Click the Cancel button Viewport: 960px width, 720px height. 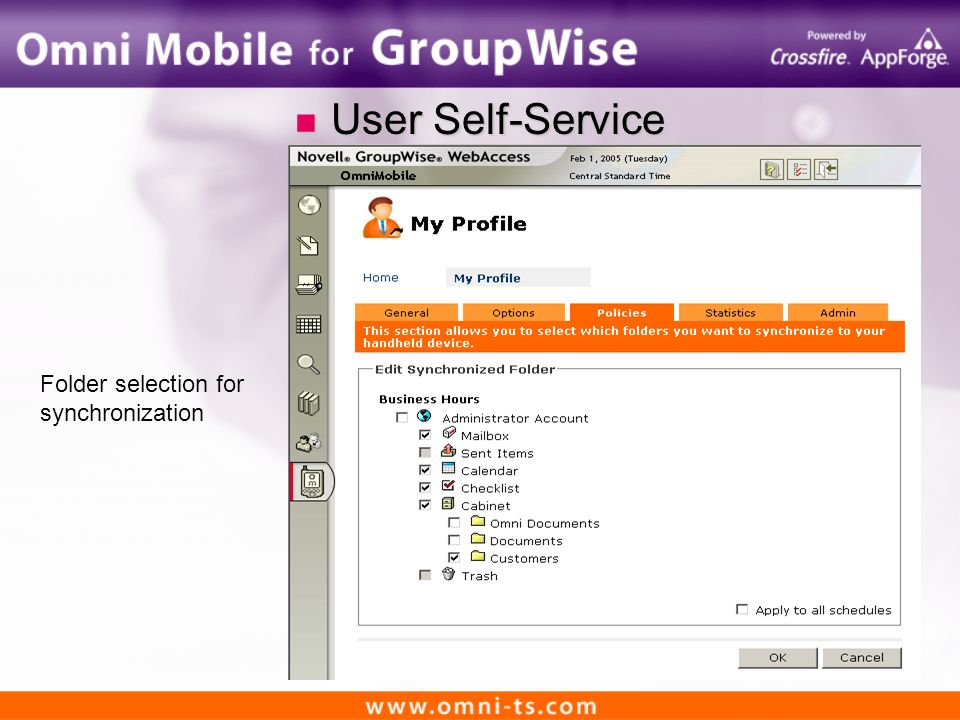point(861,658)
